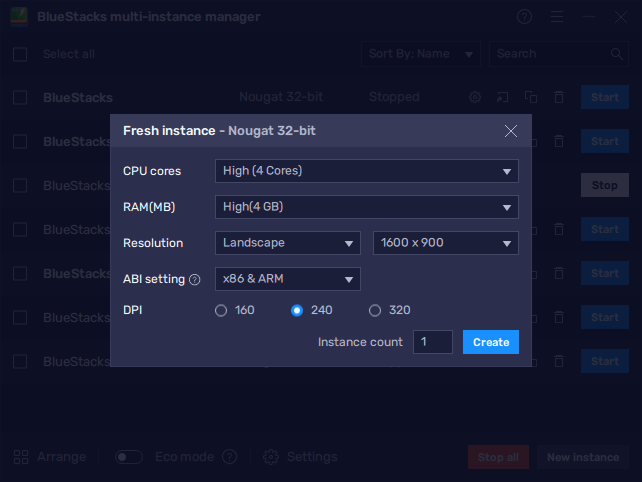Open the Landscape orientation dropdown

(x=287, y=243)
